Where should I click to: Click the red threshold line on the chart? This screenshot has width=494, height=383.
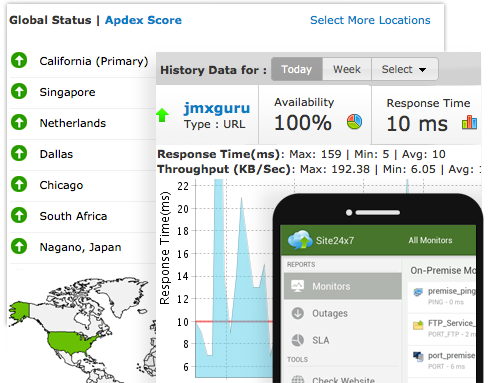(234, 321)
